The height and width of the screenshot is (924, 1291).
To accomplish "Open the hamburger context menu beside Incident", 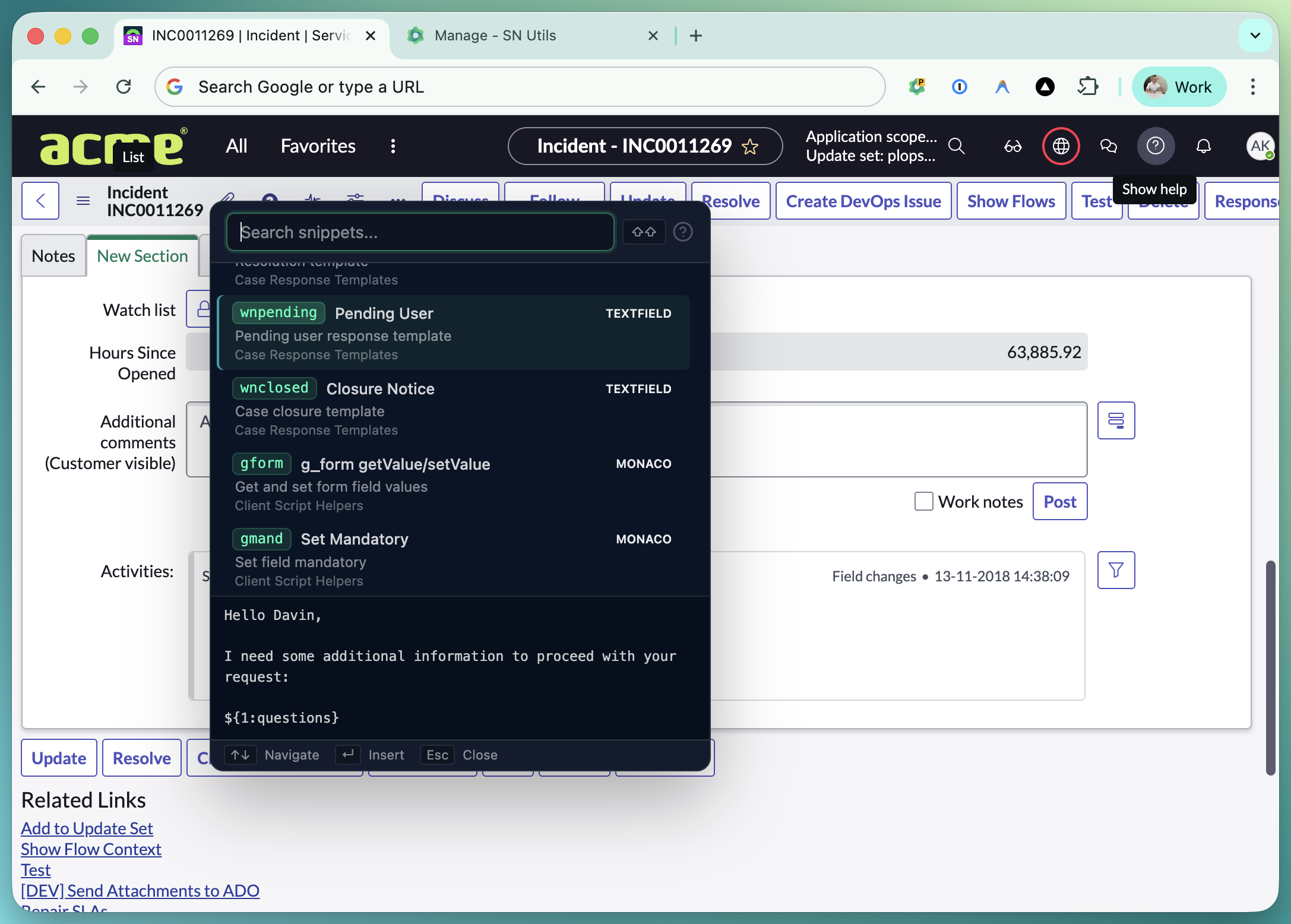I will coord(83,201).
